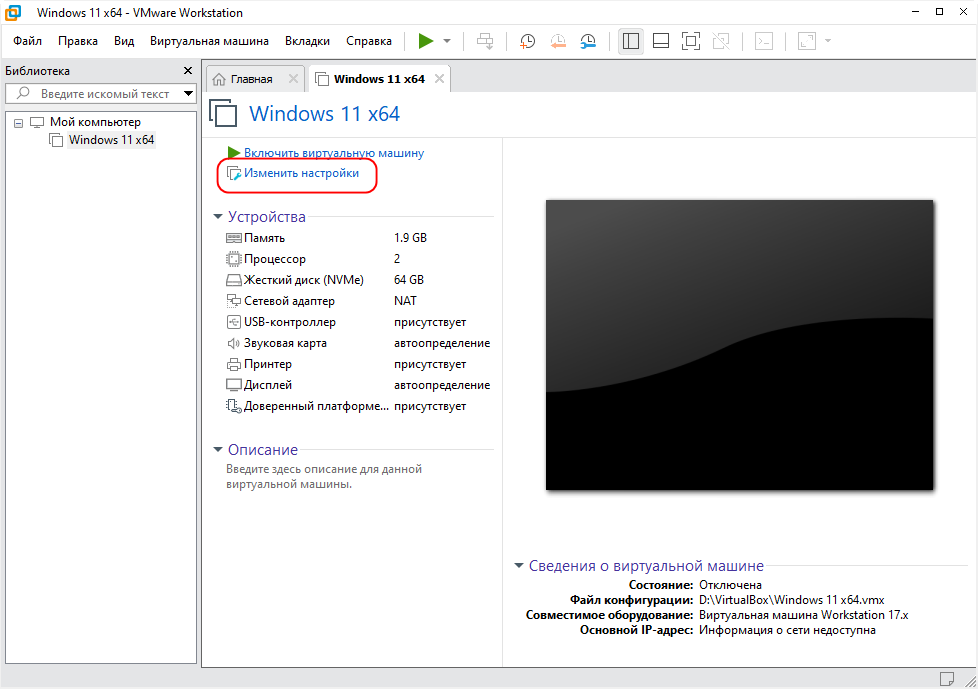Viewport: 978px width, 689px height.
Task: Click the Unity mode toolbar icon
Action: pyautogui.click(x=721, y=41)
